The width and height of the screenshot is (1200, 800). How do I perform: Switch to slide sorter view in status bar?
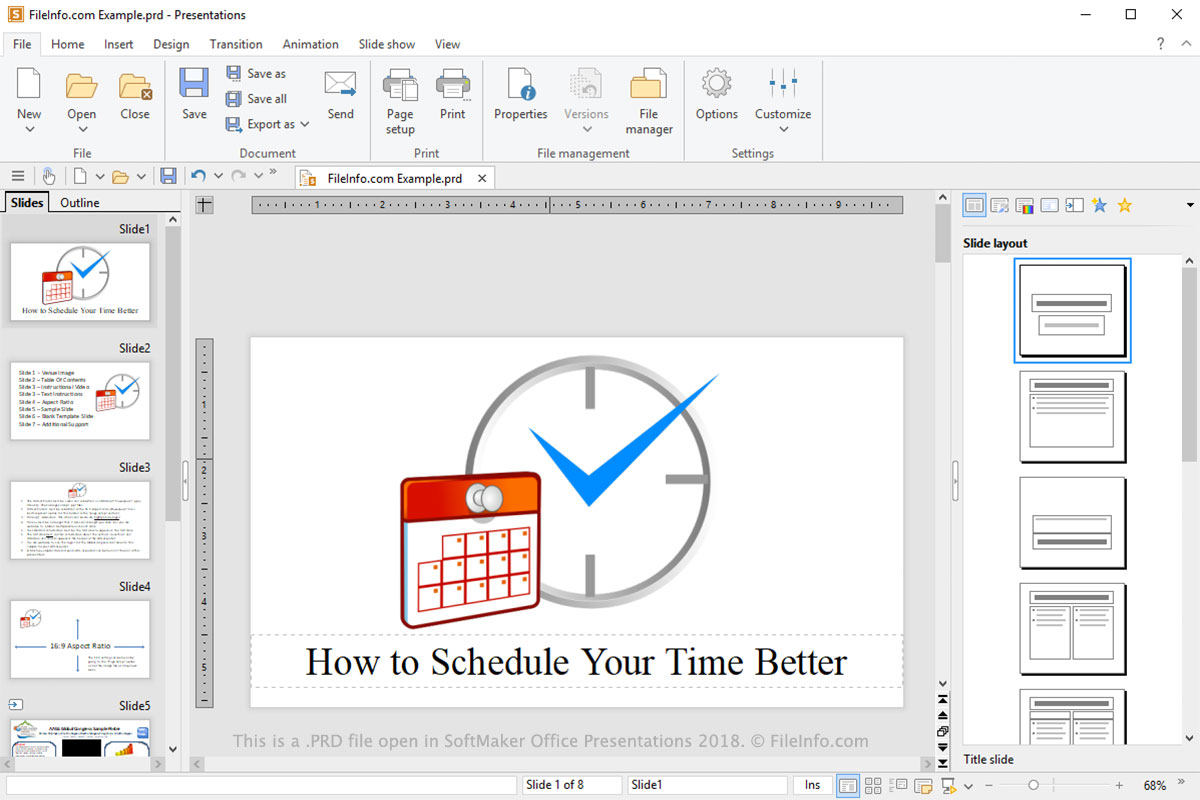[x=873, y=786]
